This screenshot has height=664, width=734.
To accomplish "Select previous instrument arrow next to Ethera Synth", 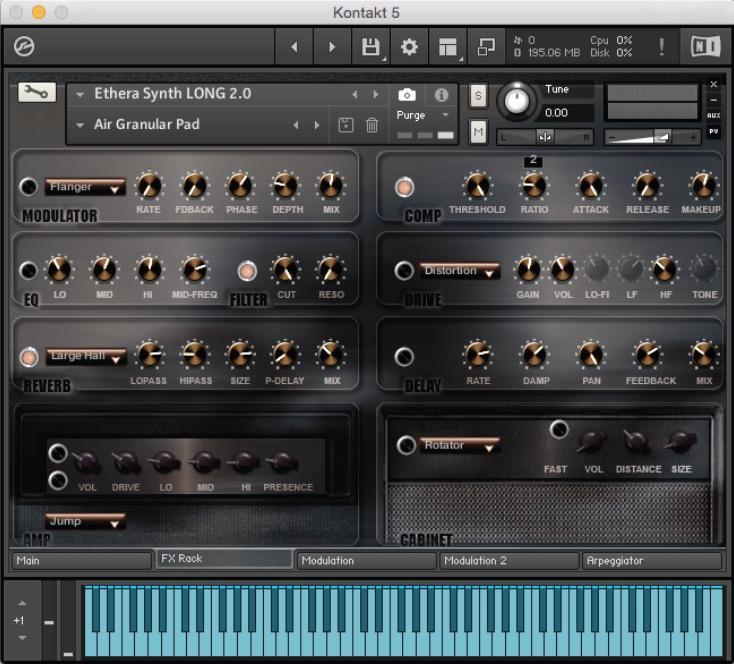I will point(355,95).
